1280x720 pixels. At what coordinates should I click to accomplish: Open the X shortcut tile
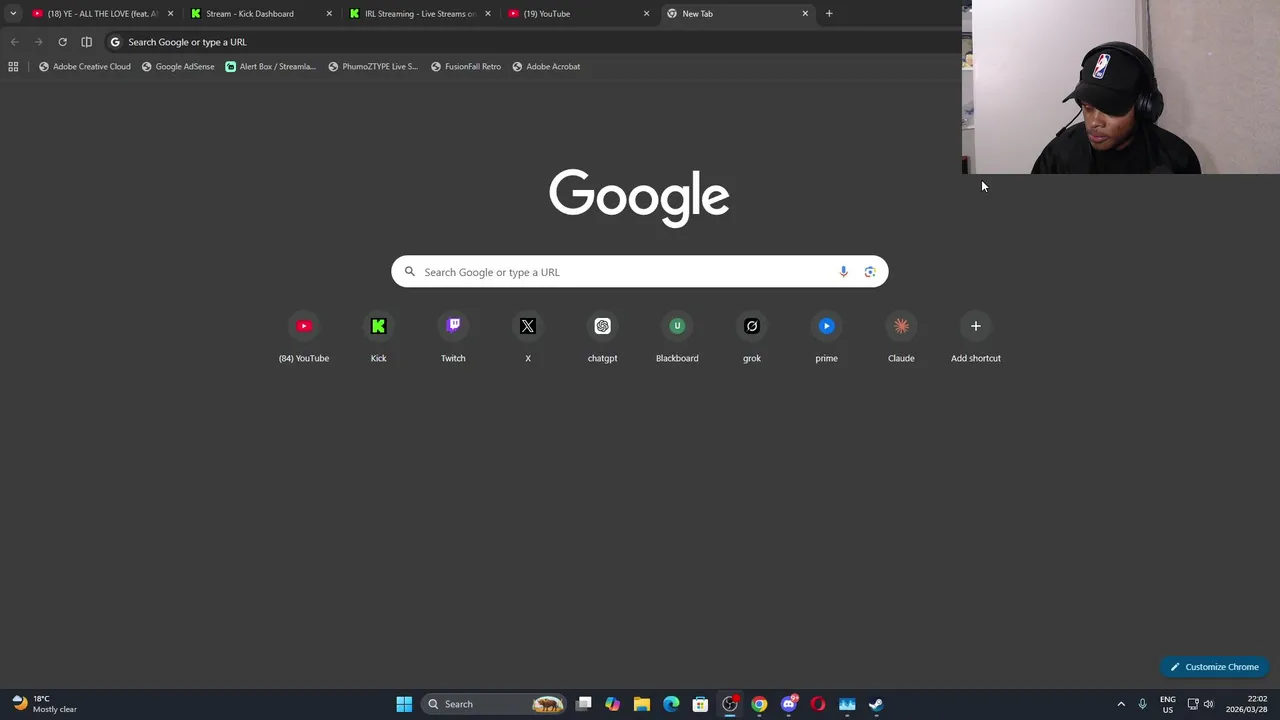click(x=528, y=338)
